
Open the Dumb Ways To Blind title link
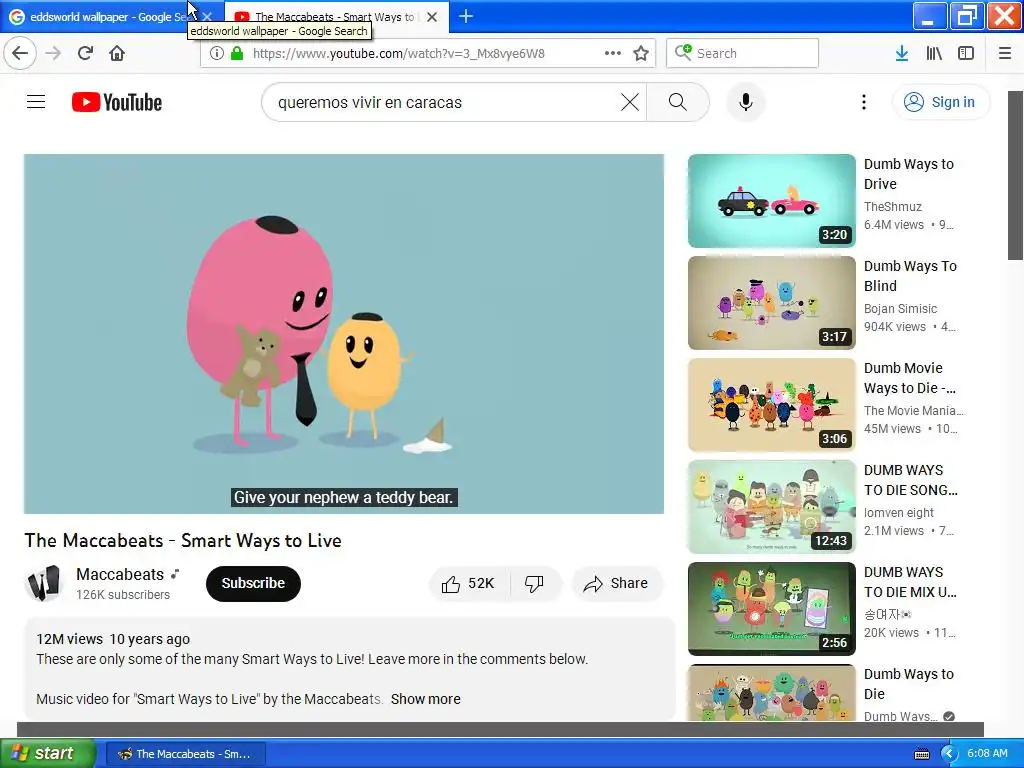click(x=910, y=276)
